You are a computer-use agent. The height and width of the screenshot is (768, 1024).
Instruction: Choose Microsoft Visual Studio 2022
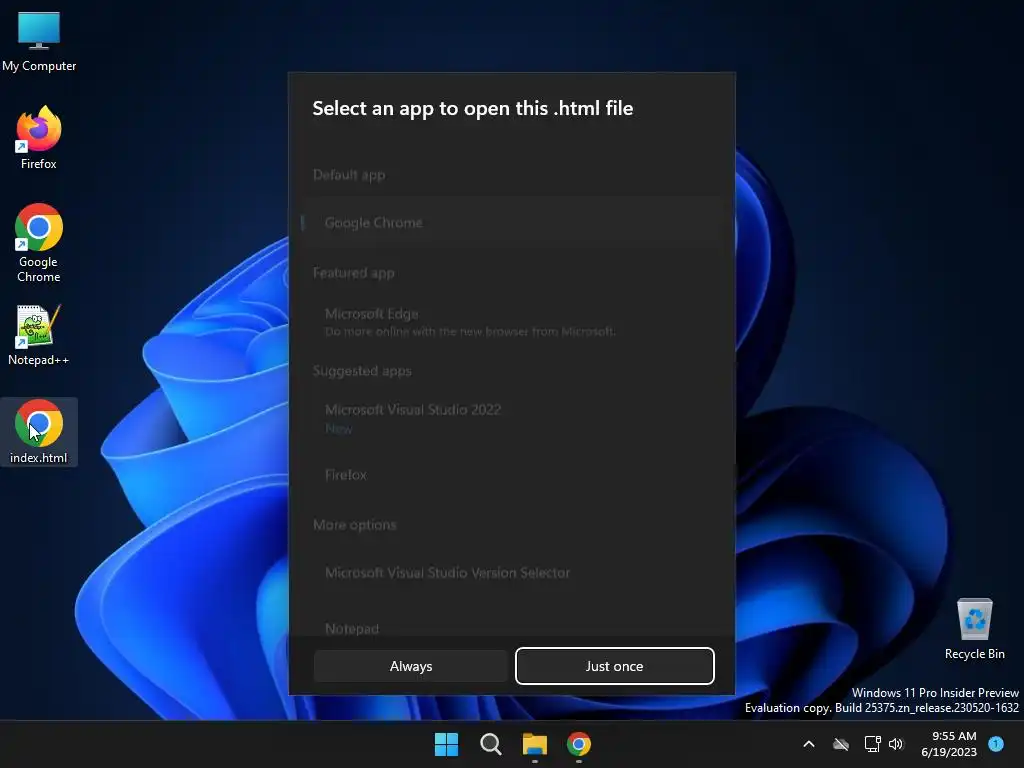tap(513, 419)
